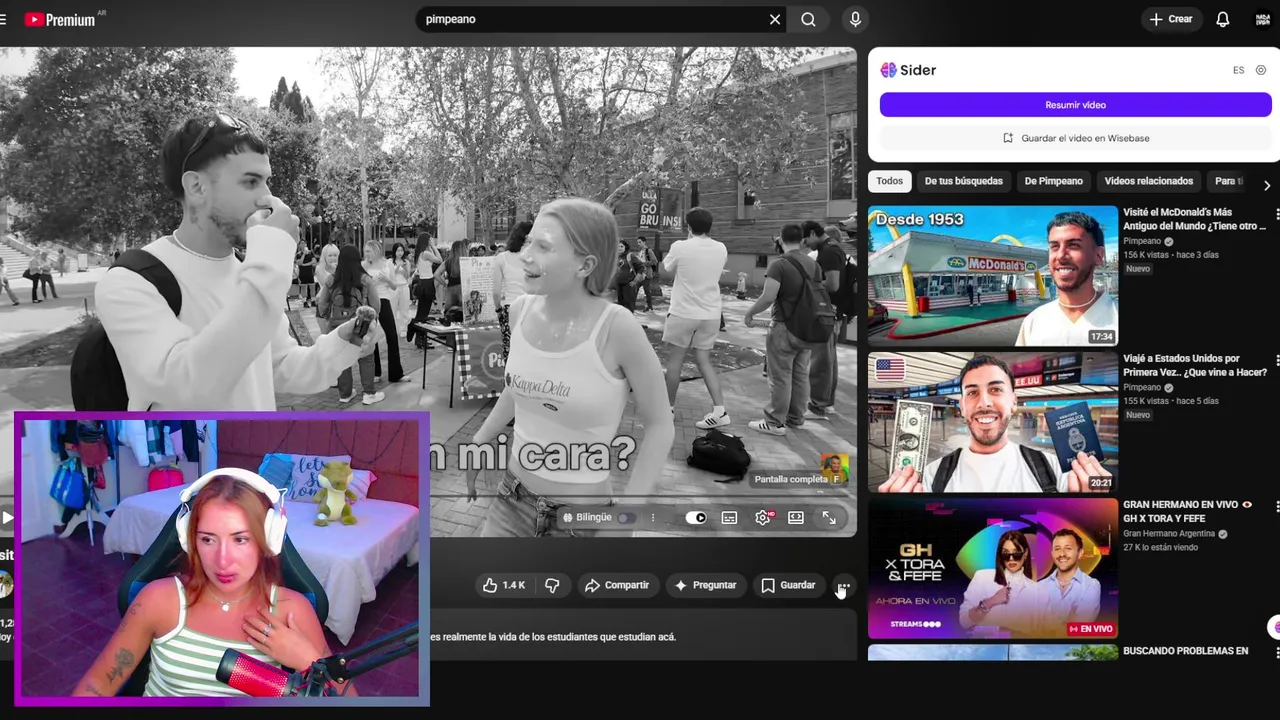The image size is (1280, 720).
Task: Open player settings gear
Action: click(763, 517)
